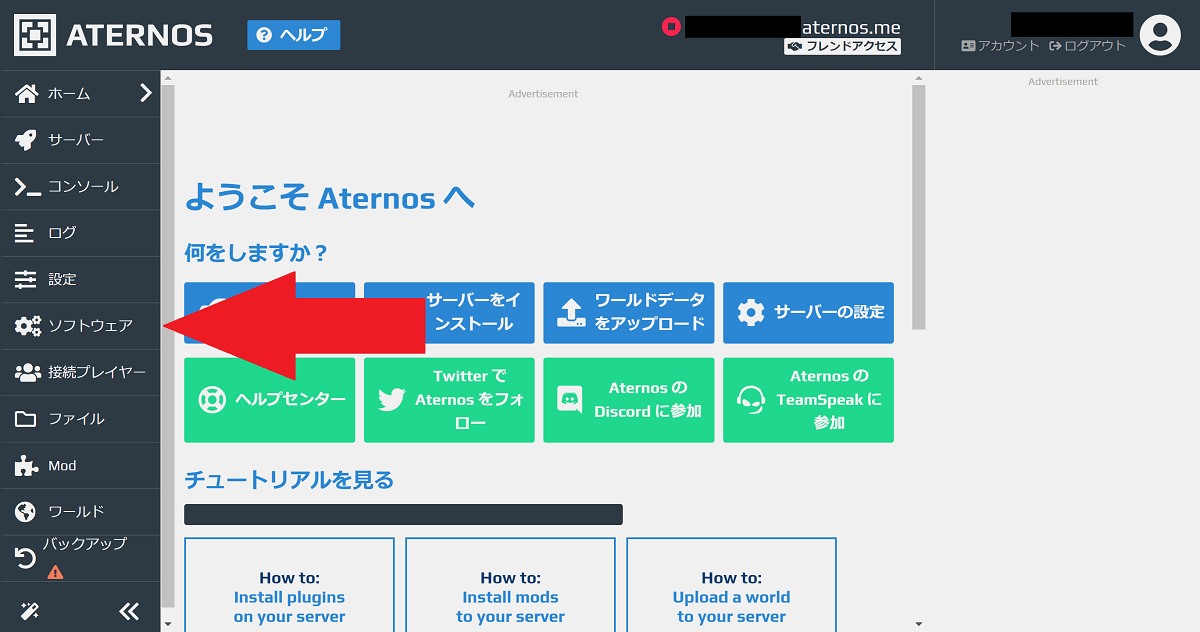The image size is (1200, 632).
Task: Click the main content scrollbar down arrow
Action: pyautogui.click(x=919, y=624)
